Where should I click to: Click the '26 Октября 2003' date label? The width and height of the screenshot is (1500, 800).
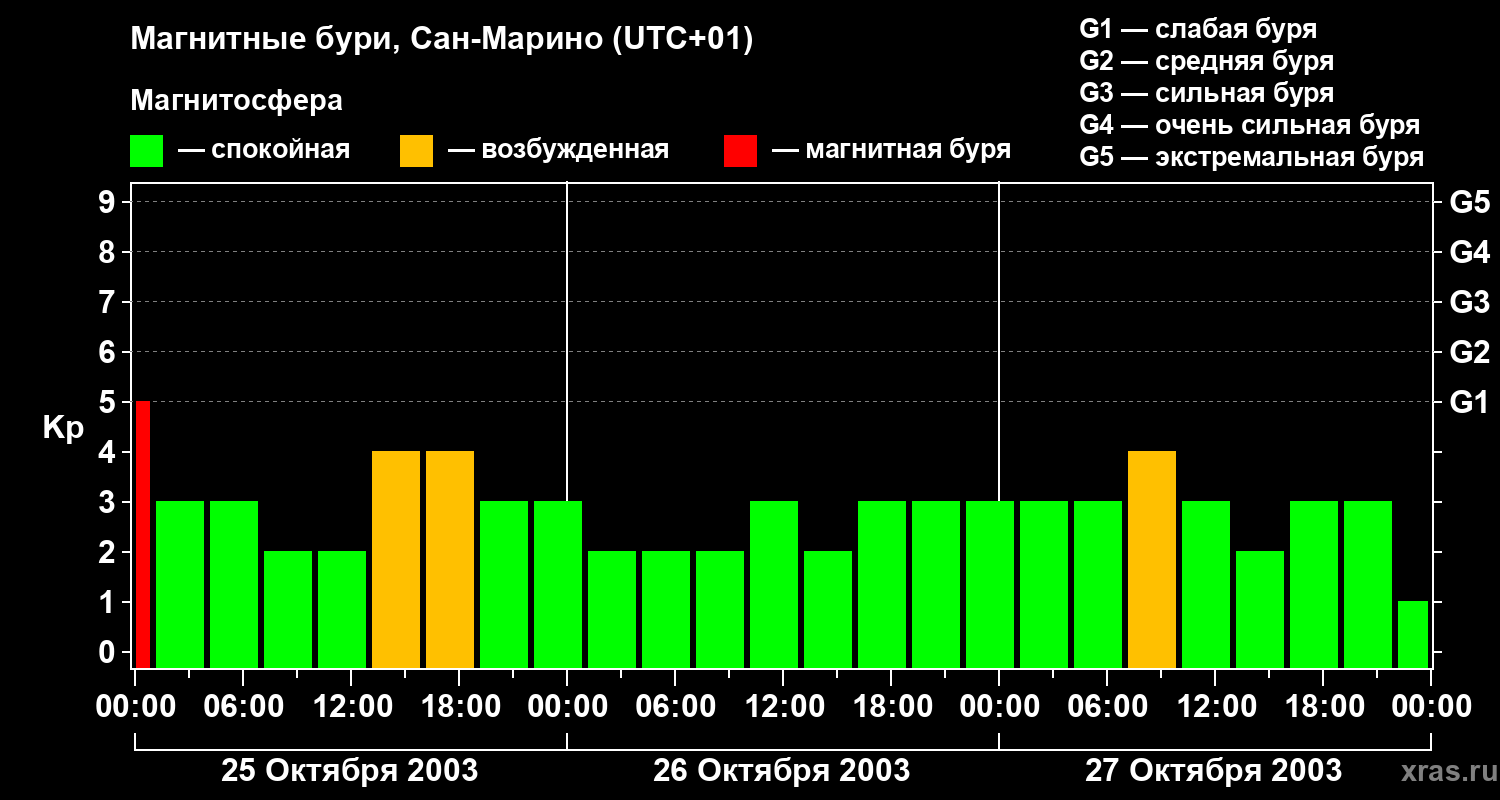click(782, 771)
